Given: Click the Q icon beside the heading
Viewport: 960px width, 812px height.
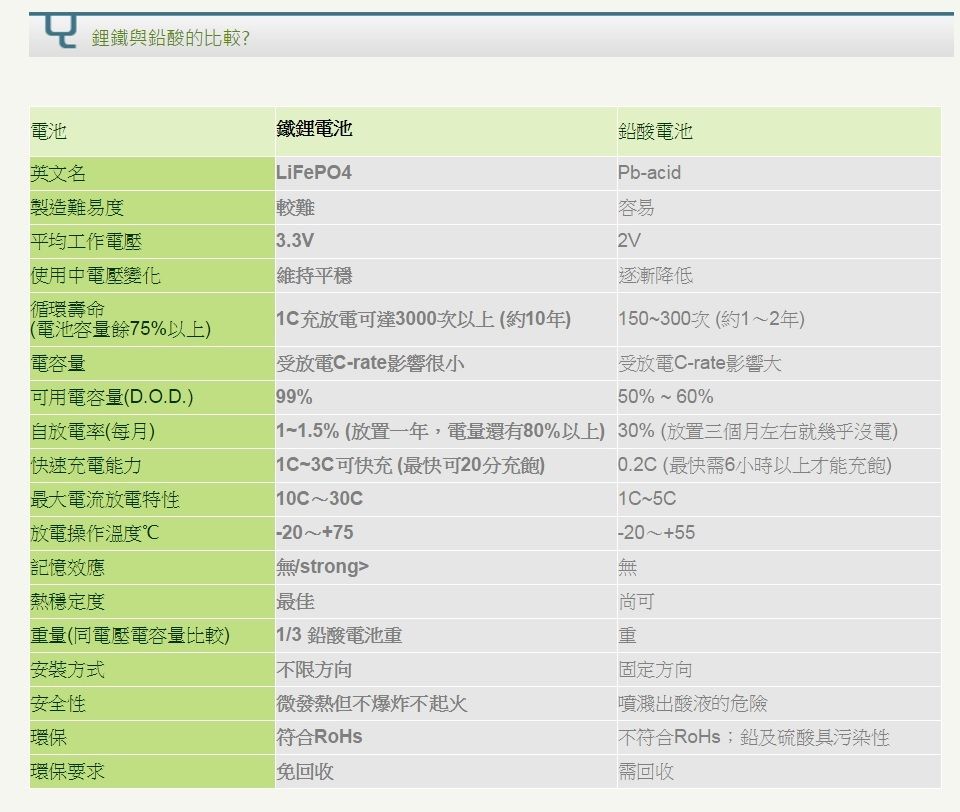Looking at the screenshot, I should (61, 35).
